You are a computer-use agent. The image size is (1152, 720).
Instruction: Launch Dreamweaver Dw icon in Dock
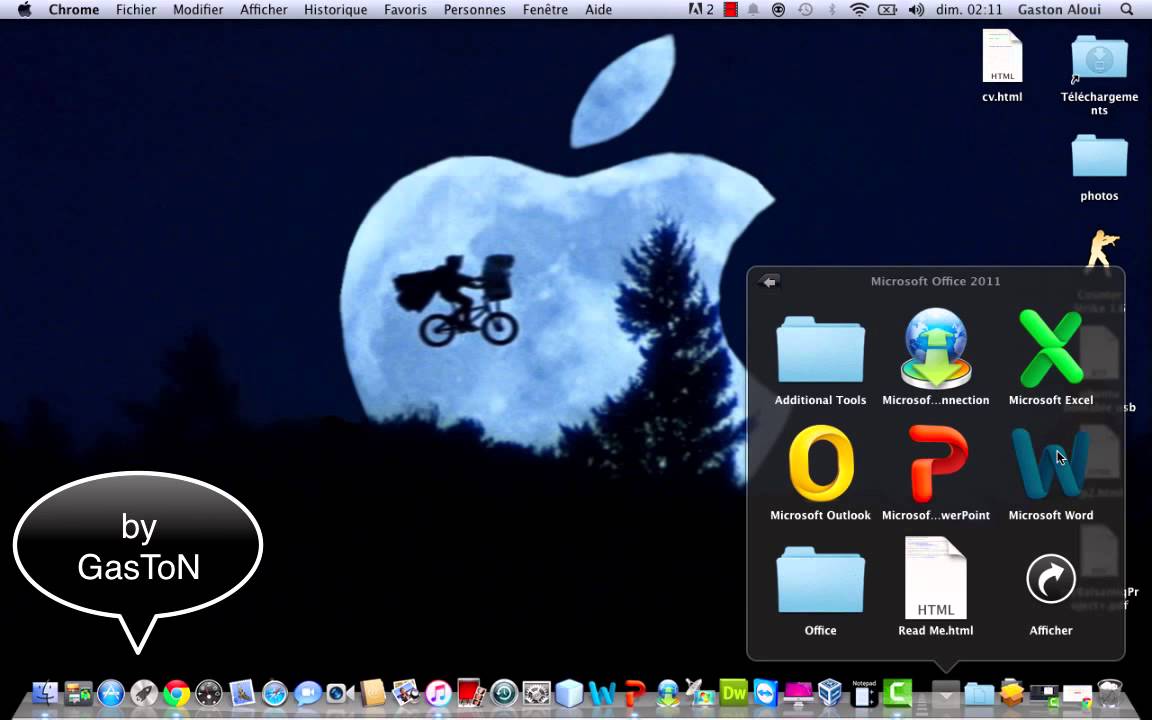(733, 693)
